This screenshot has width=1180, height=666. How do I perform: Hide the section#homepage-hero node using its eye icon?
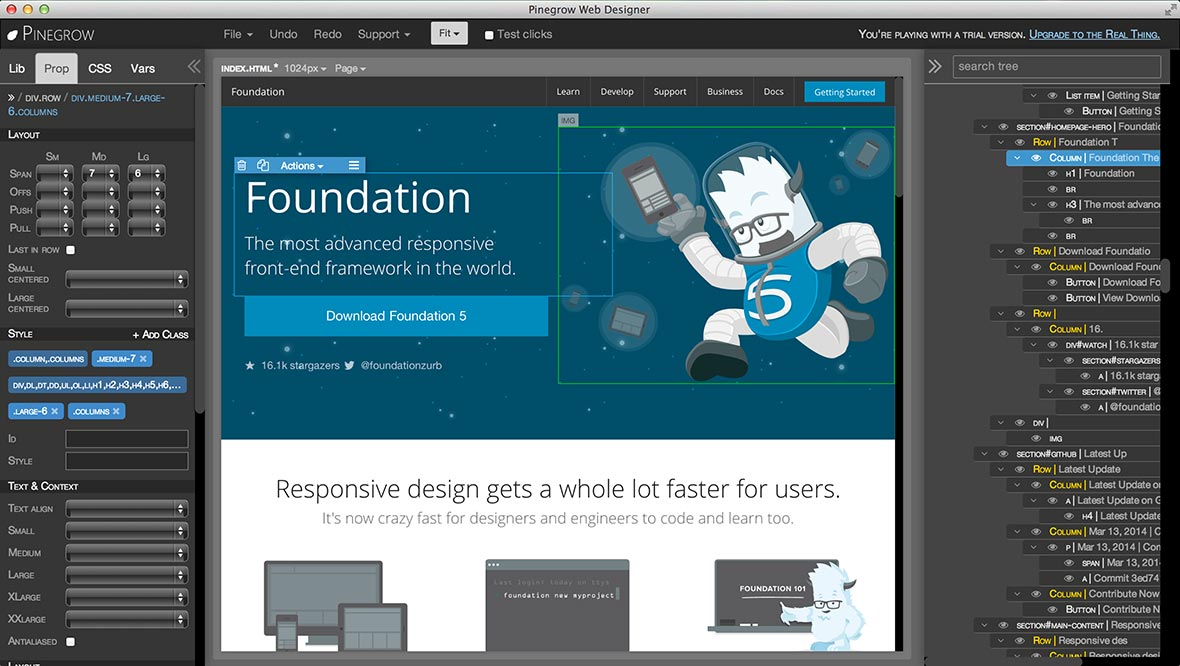1003,126
